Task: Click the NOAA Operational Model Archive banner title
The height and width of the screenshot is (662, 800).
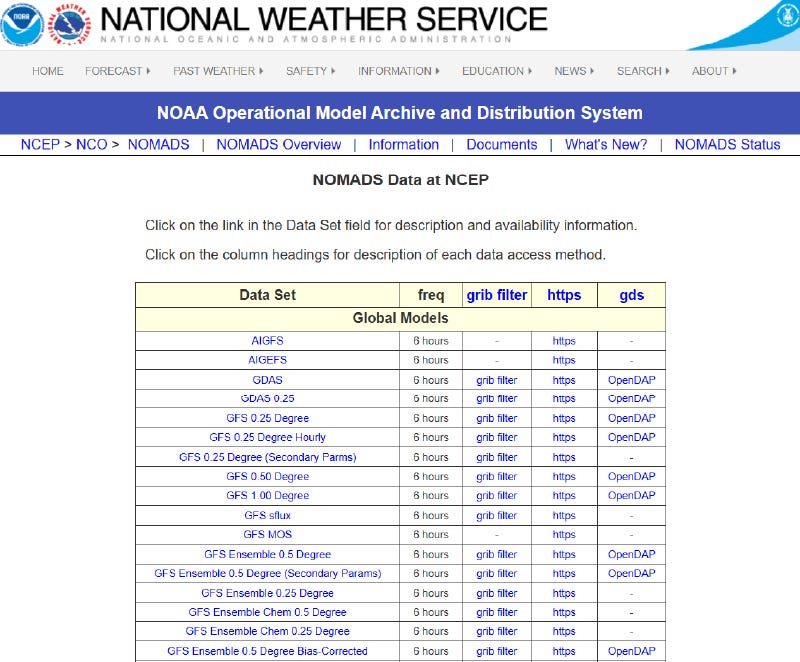Action: coord(399,113)
